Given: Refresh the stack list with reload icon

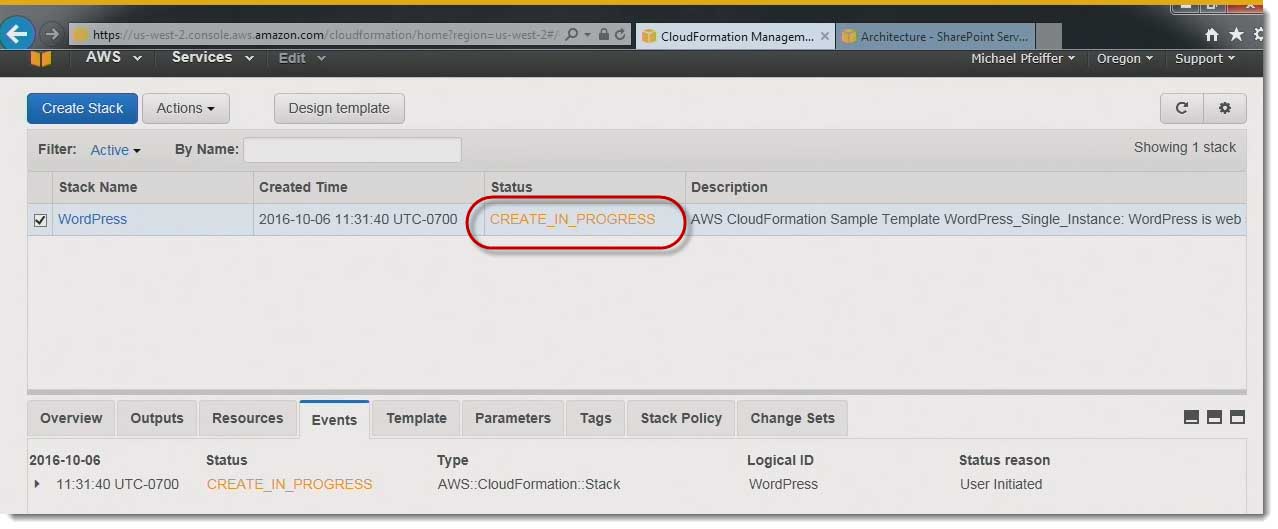Looking at the screenshot, I should point(1181,109).
